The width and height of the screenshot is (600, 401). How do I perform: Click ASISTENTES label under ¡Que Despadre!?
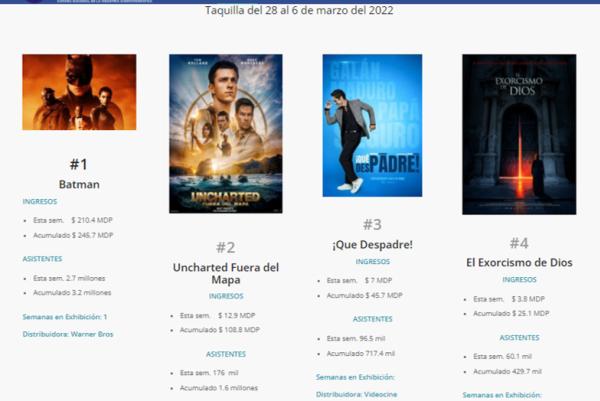[x=373, y=319]
